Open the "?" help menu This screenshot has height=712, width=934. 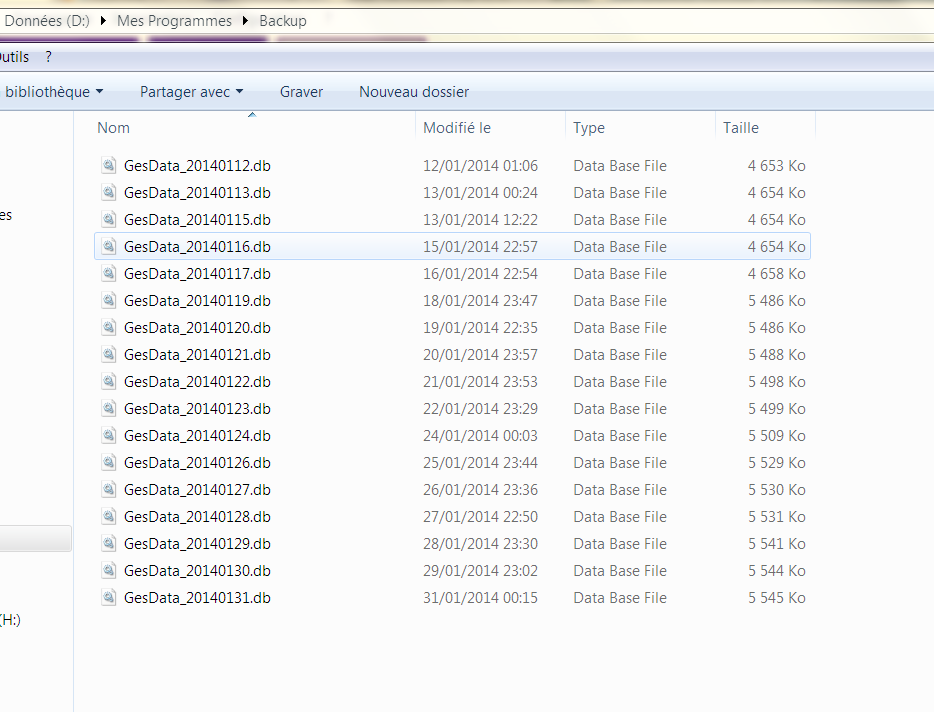coord(48,57)
